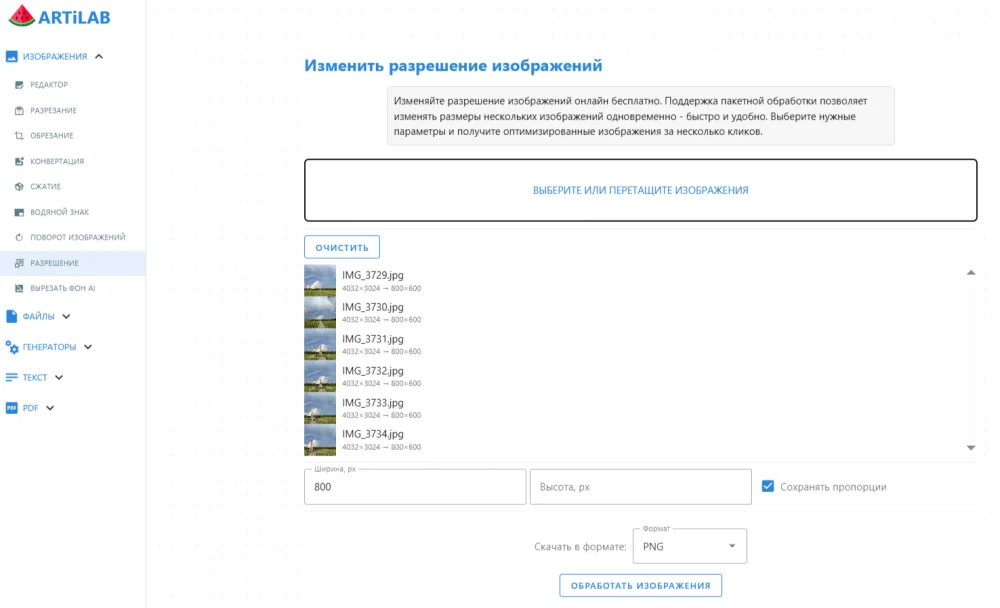This screenshot has height=608, width=1000.
Task: Click the file list scroll-up arrow
Action: (971, 273)
